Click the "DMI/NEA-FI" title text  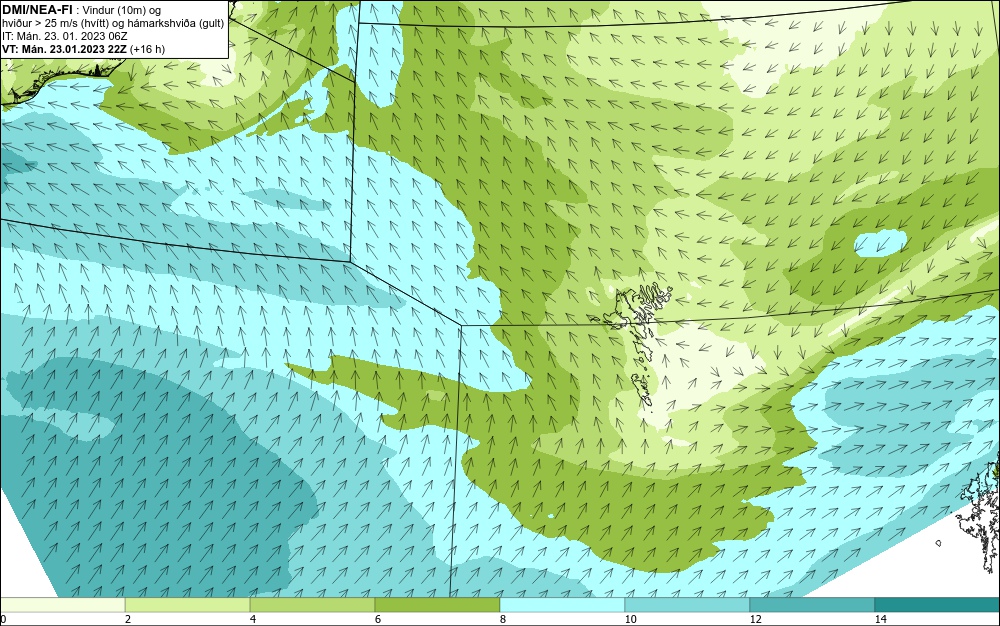click(37, 8)
